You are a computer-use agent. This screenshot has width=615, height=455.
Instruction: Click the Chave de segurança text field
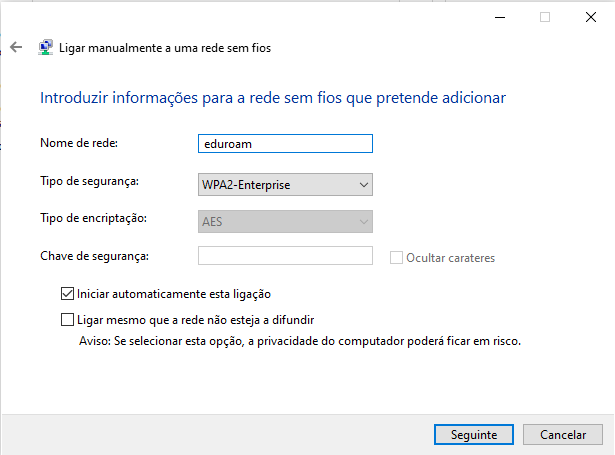[x=285, y=256]
